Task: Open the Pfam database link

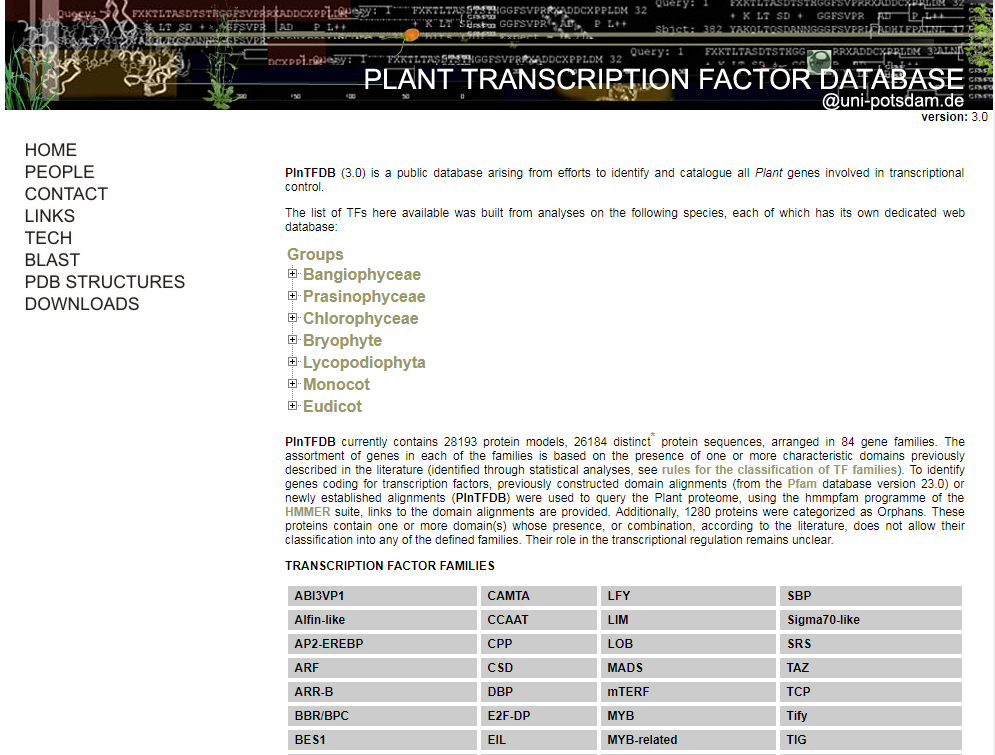Action: (801, 484)
